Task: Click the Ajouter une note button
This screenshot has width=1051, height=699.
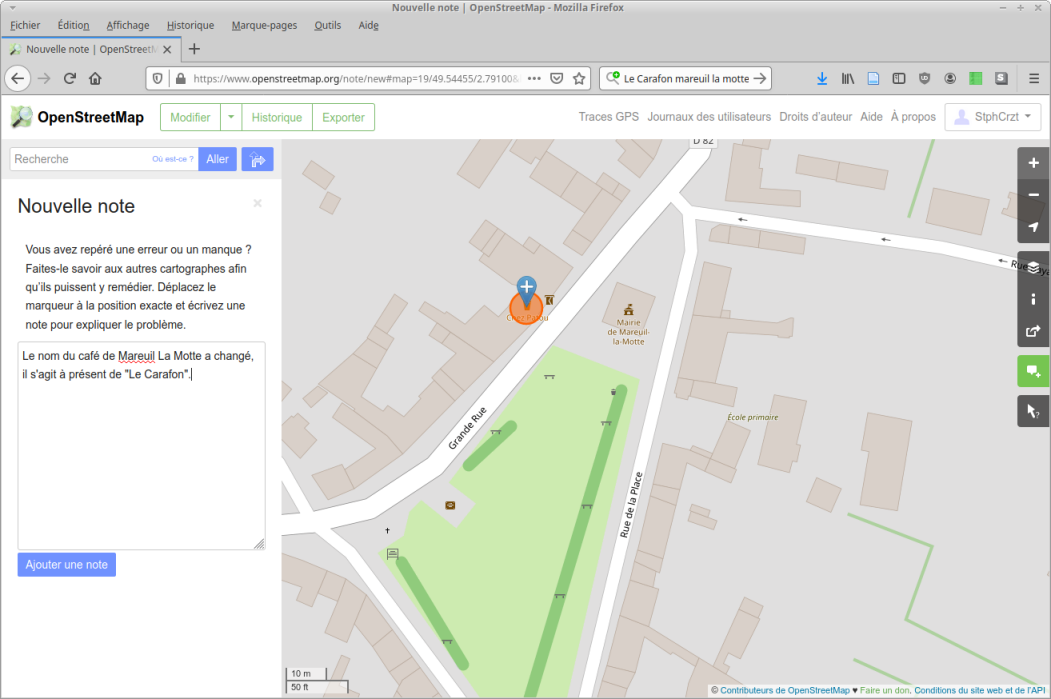Action: 67,564
